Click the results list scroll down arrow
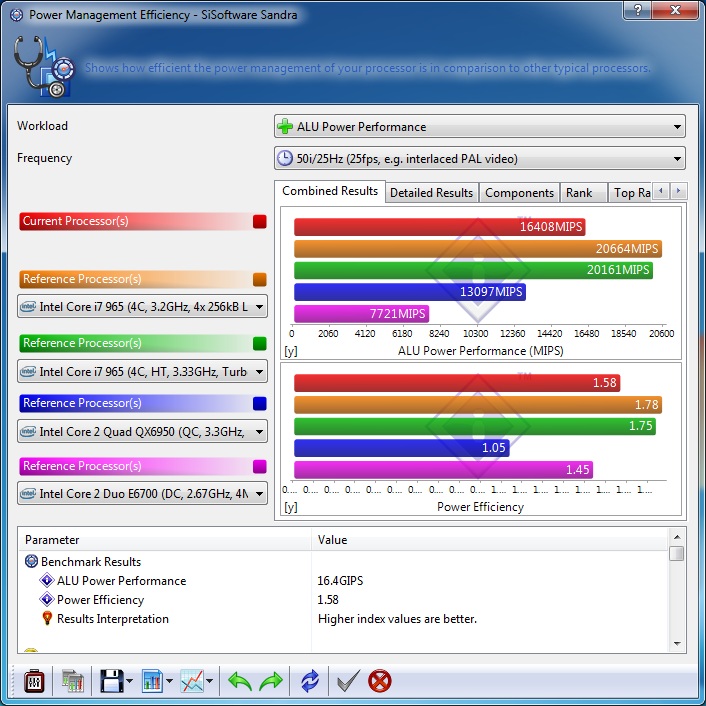This screenshot has height=706, width=706. 676,644
